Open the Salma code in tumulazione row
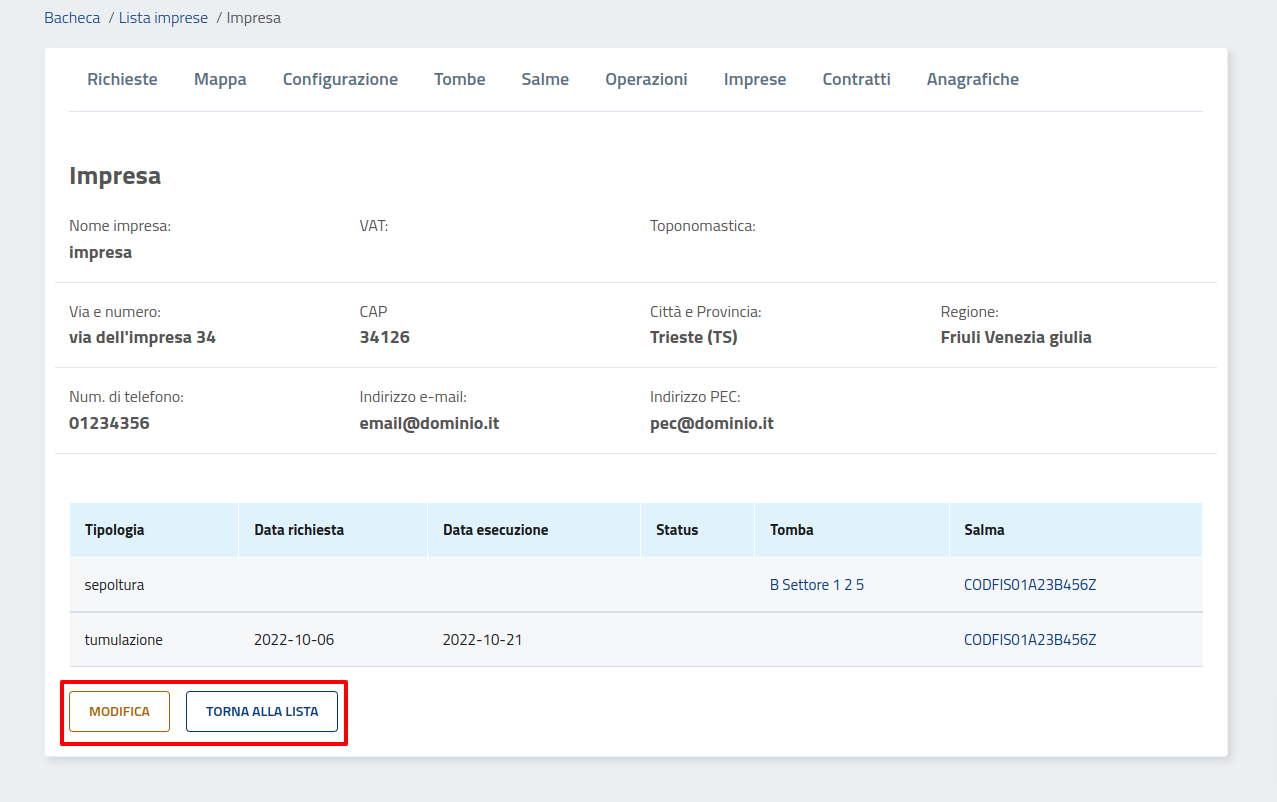The image size is (1277, 802). (1030, 640)
